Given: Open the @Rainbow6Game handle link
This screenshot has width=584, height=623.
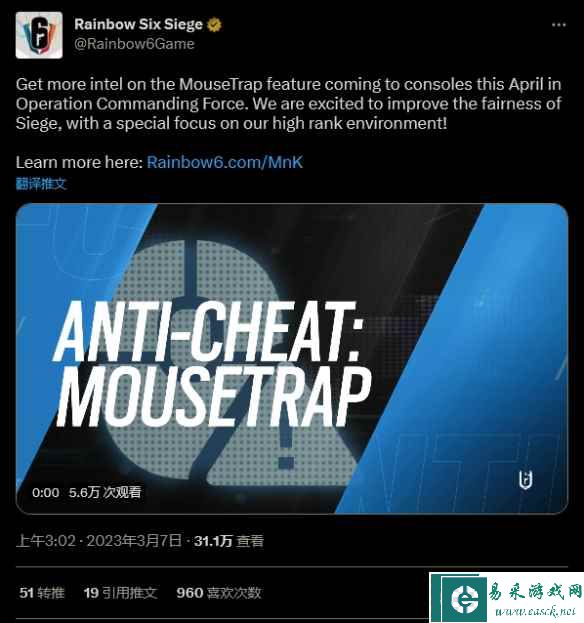Looking at the screenshot, I should point(134,44).
